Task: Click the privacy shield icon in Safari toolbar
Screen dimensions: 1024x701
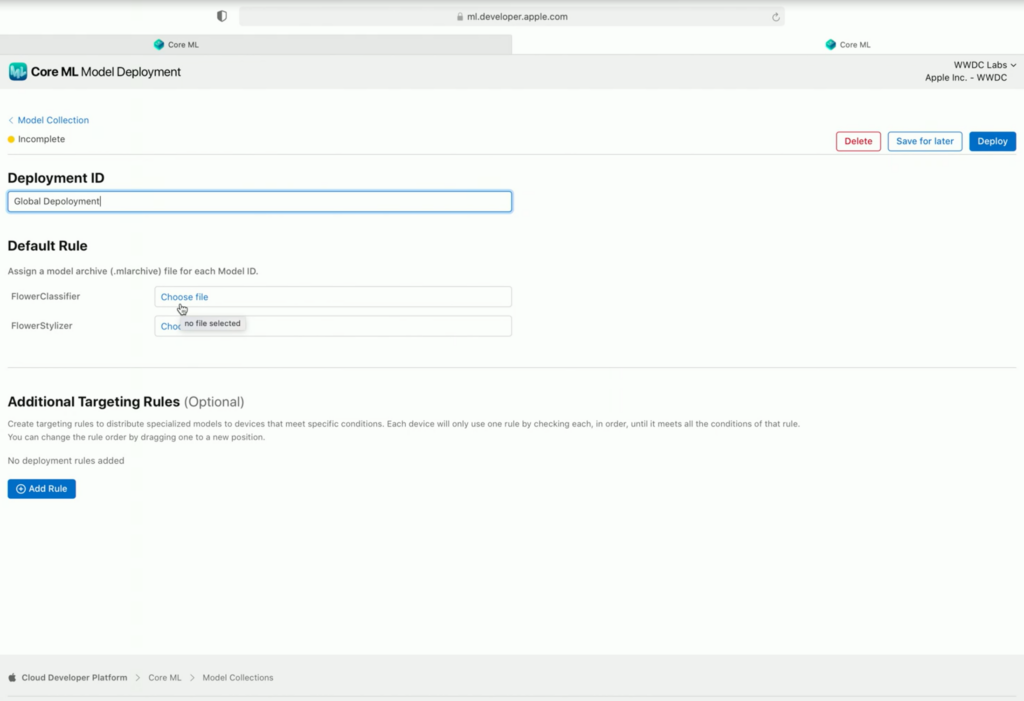Action: (x=222, y=16)
